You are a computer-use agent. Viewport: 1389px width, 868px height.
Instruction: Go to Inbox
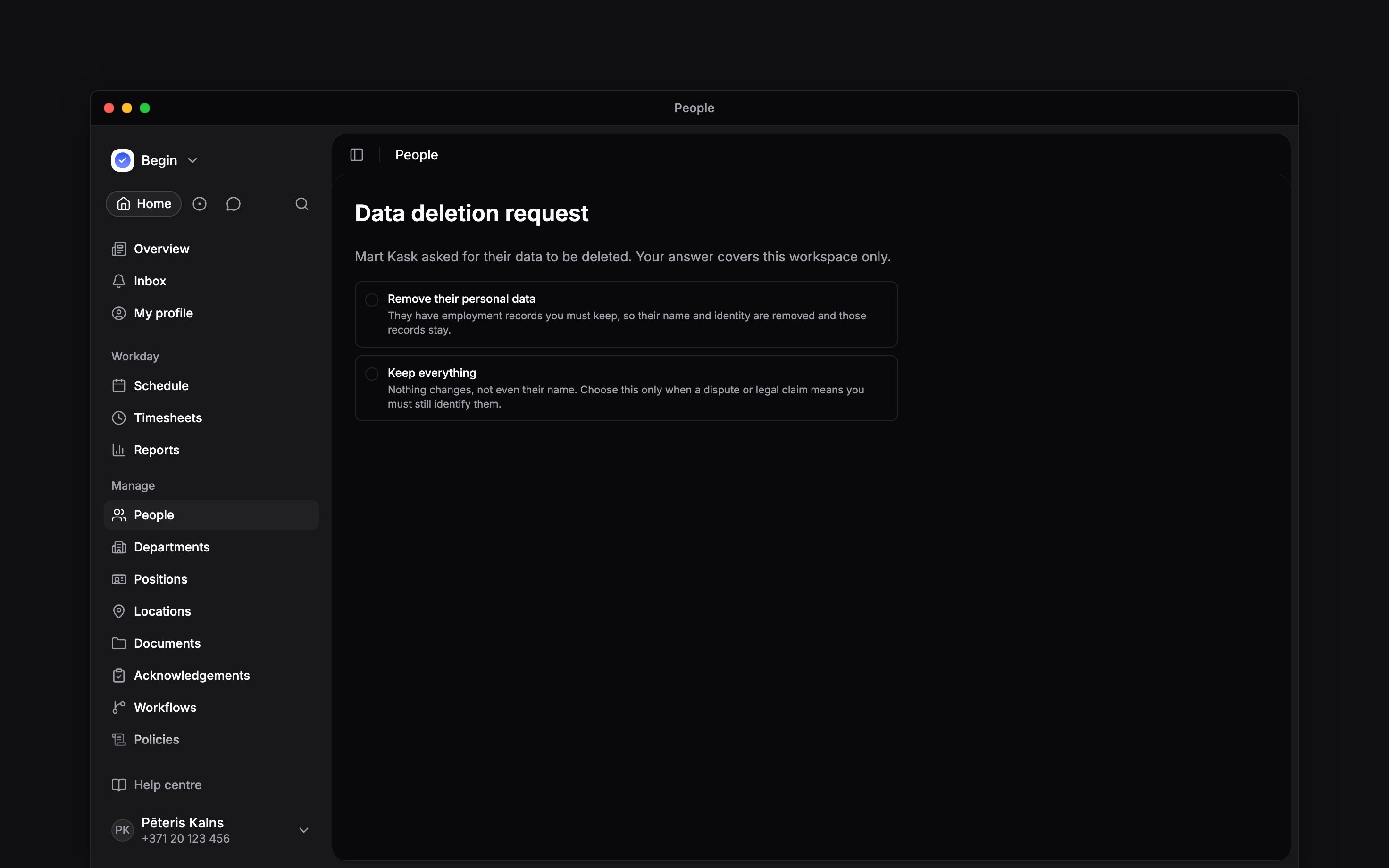pos(211,281)
